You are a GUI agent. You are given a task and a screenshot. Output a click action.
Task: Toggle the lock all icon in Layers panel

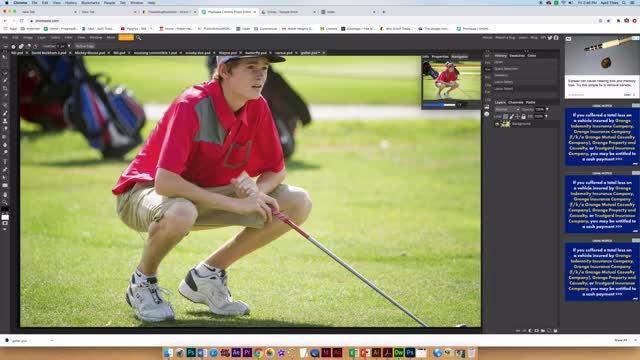pos(523,116)
